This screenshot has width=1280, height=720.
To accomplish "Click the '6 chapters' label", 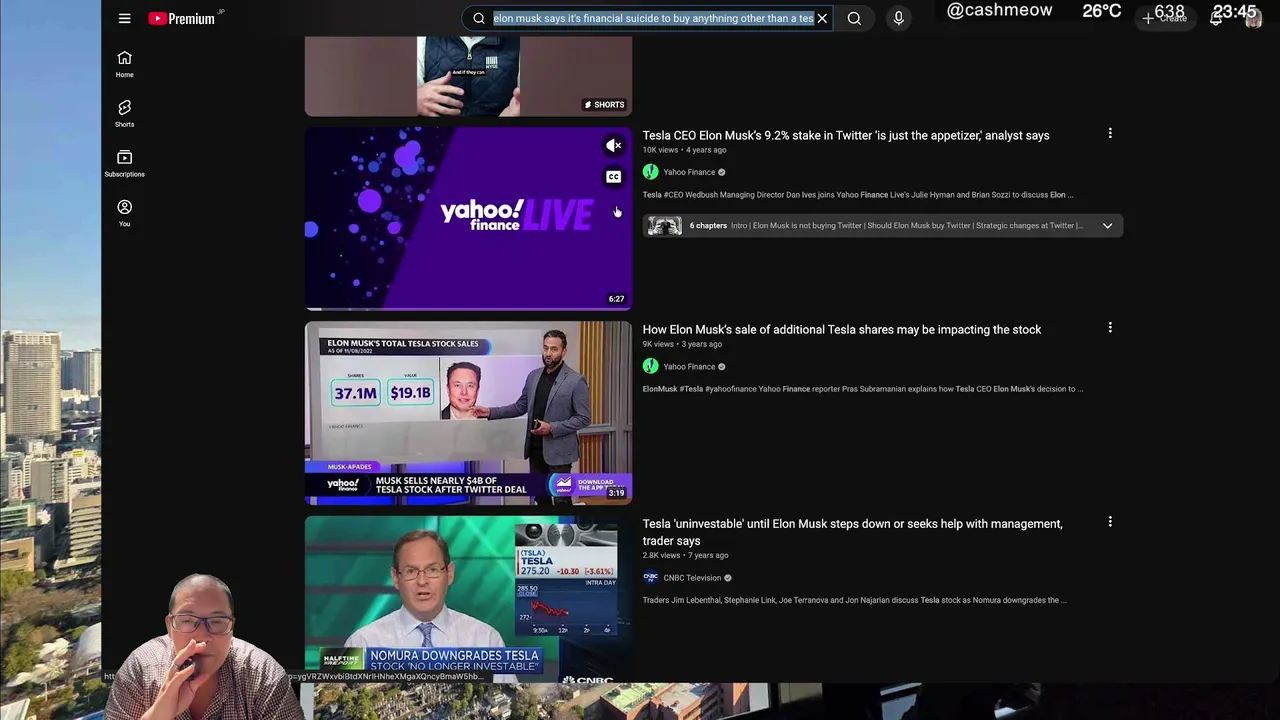I will (x=708, y=226).
